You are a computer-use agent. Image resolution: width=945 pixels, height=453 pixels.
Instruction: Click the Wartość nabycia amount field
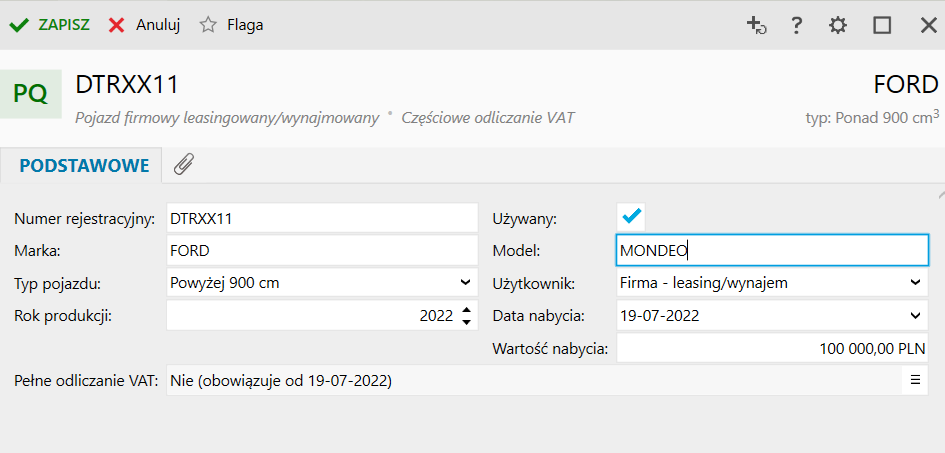[x=772, y=348]
